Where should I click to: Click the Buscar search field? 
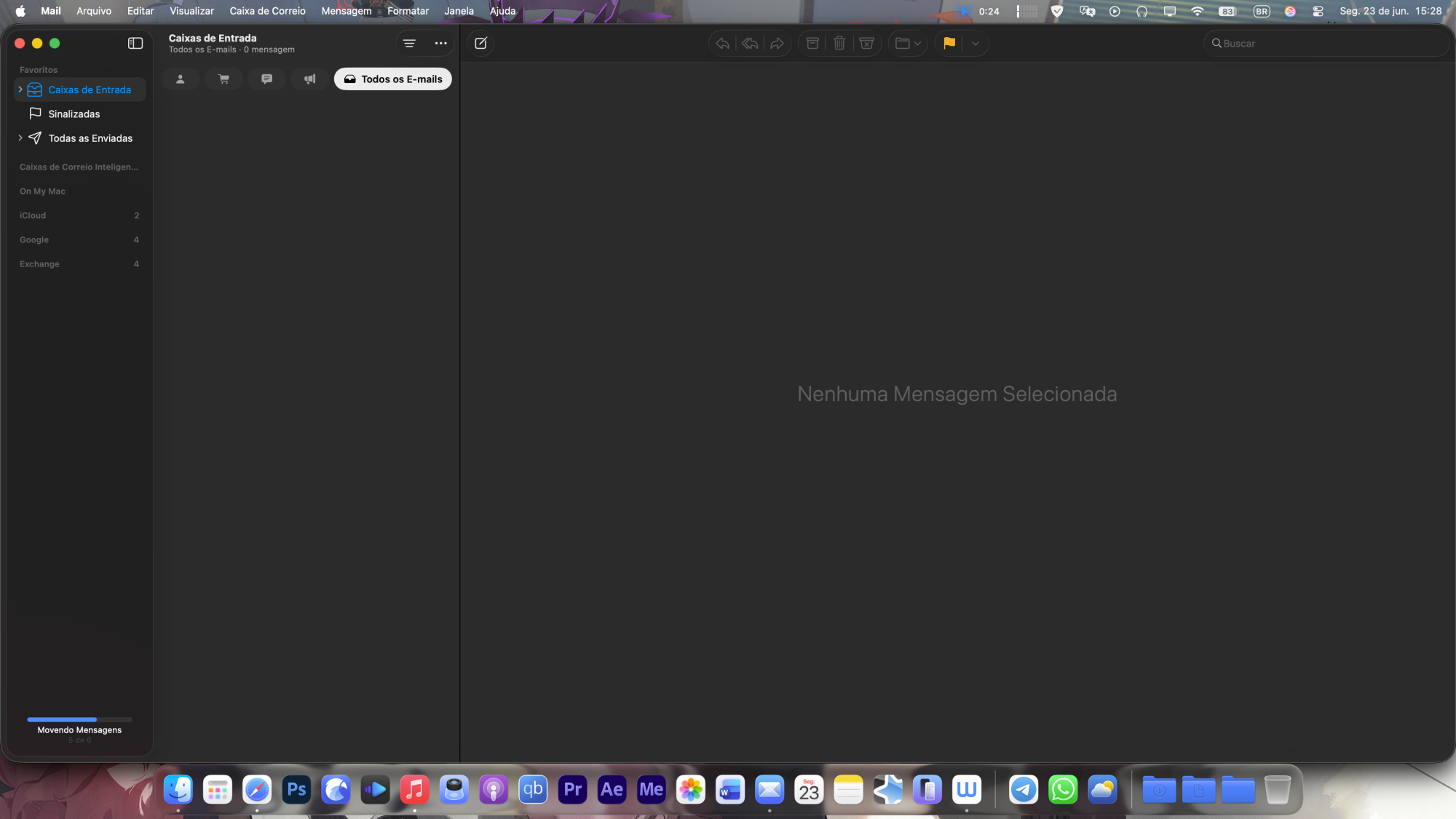coord(1325,44)
